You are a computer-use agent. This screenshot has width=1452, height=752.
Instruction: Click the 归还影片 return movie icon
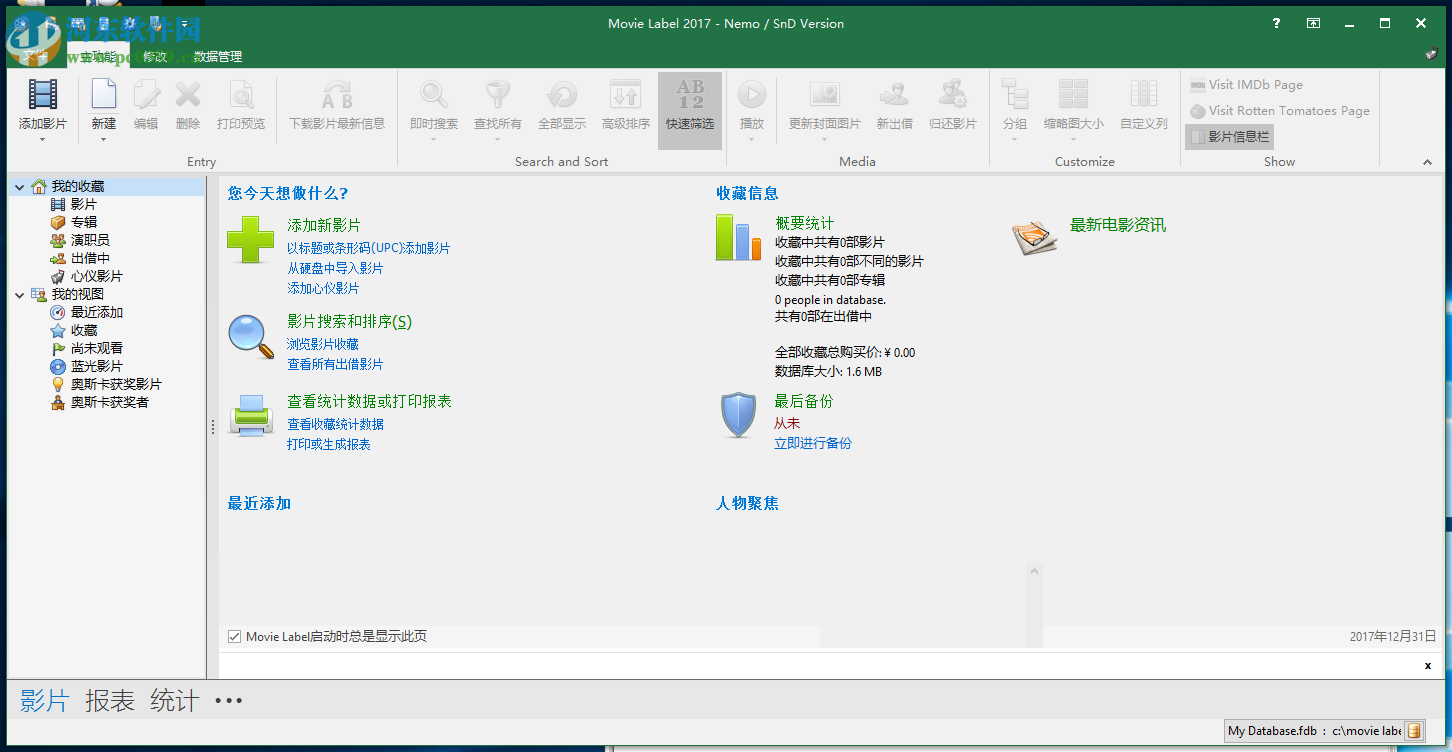coord(952,94)
